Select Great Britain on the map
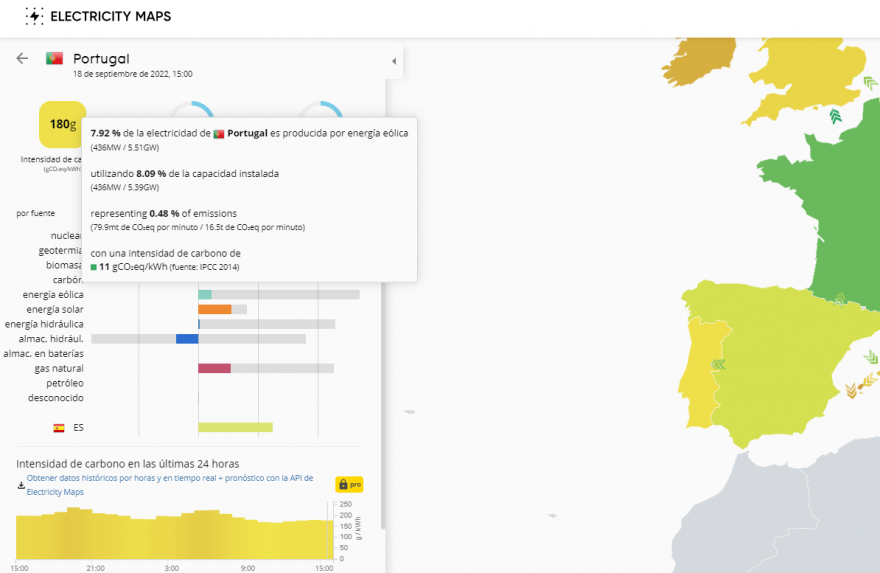Screen dimensions: 880x573 [x=808, y=73]
